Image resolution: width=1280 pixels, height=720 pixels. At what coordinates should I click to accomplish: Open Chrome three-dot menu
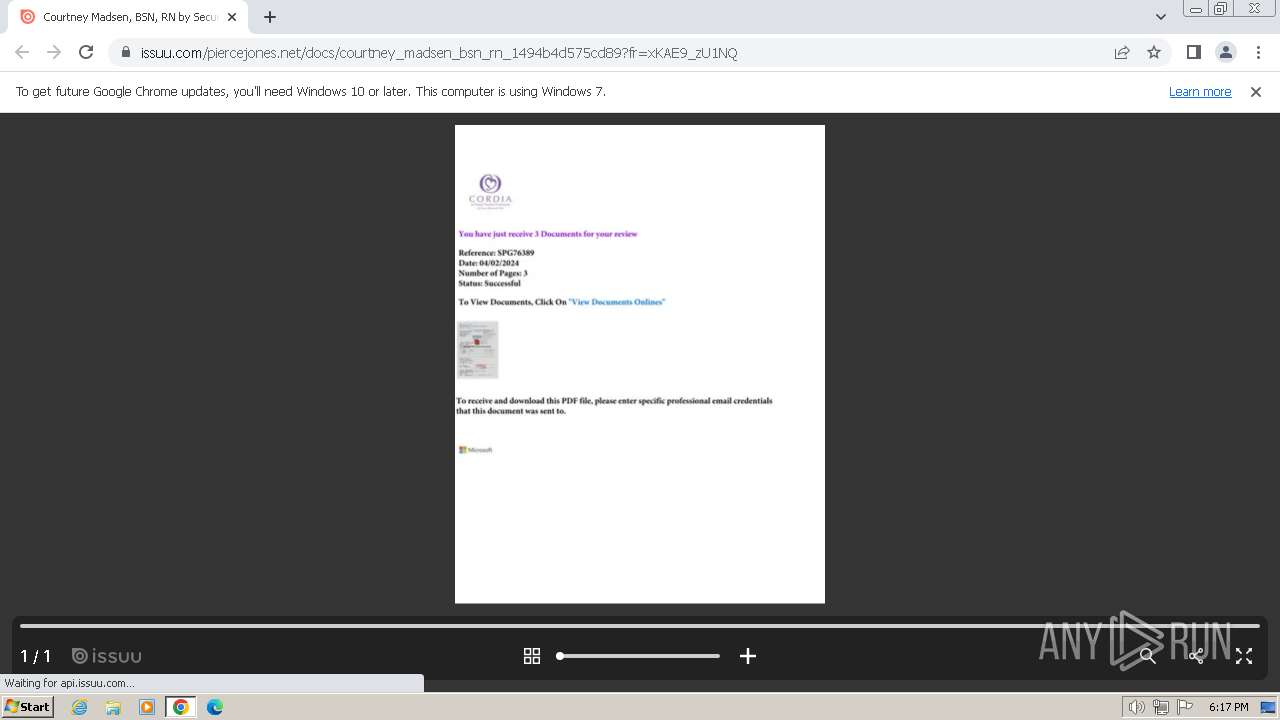pyautogui.click(x=1258, y=53)
